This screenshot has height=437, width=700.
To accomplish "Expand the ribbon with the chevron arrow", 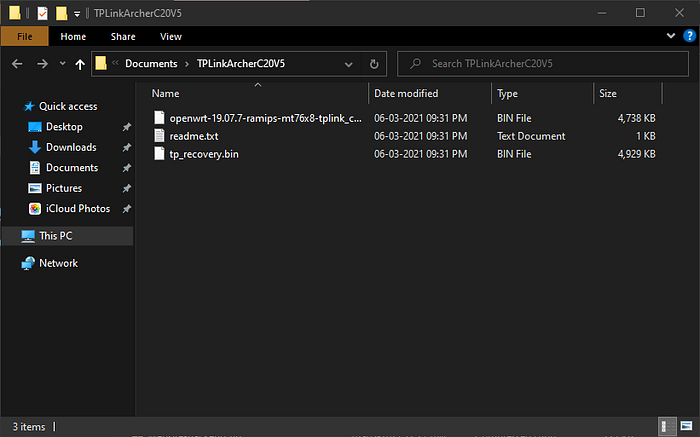I will [671, 36].
